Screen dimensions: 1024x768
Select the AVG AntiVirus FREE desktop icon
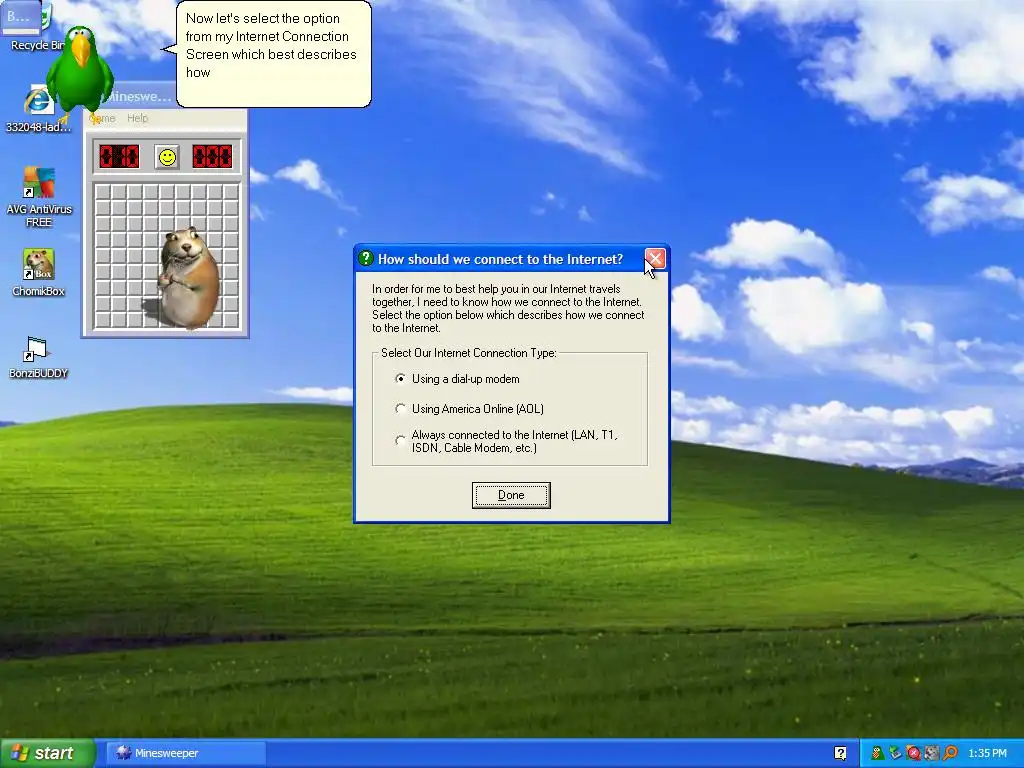click(39, 197)
